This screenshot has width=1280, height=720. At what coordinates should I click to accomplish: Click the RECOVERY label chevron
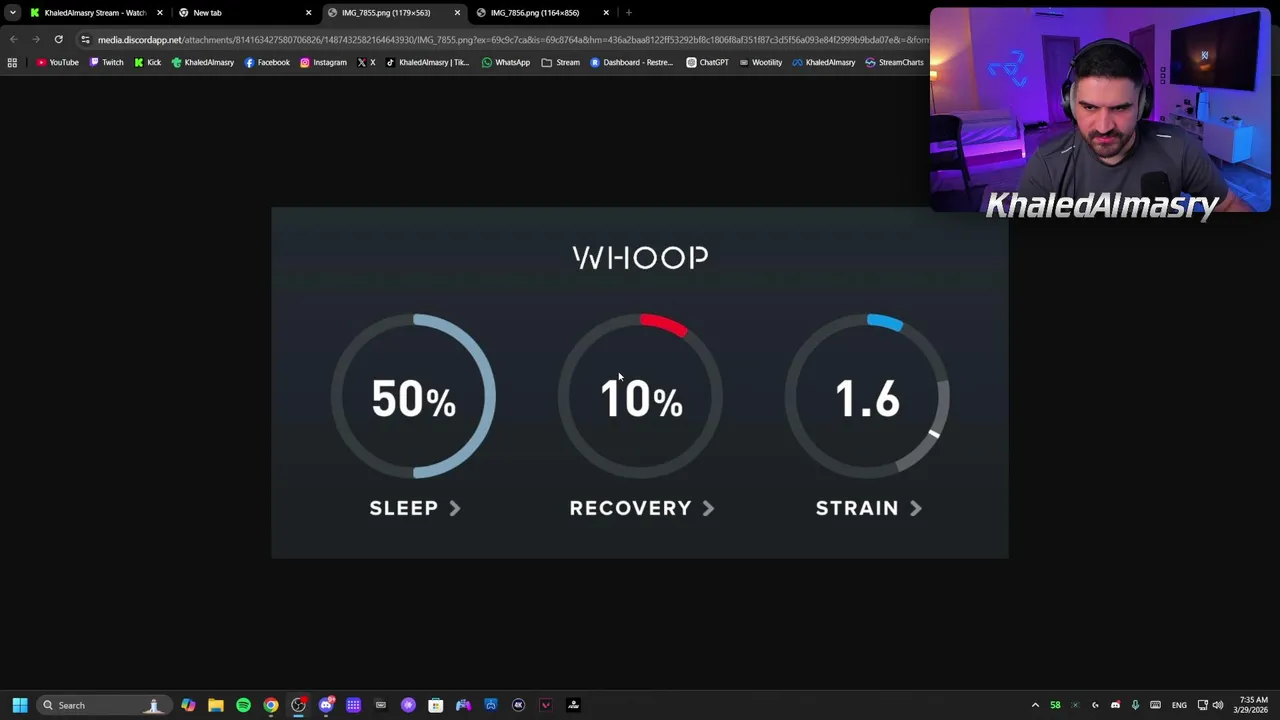tap(708, 508)
